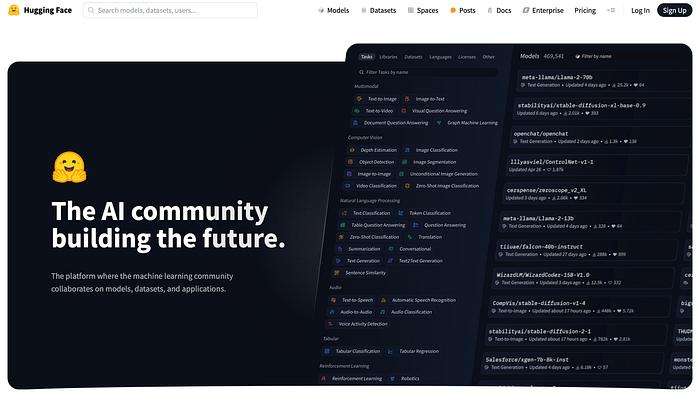Click the Enterprise icon in navigation
The width and height of the screenshot is (700, 415).
[526, 10]
